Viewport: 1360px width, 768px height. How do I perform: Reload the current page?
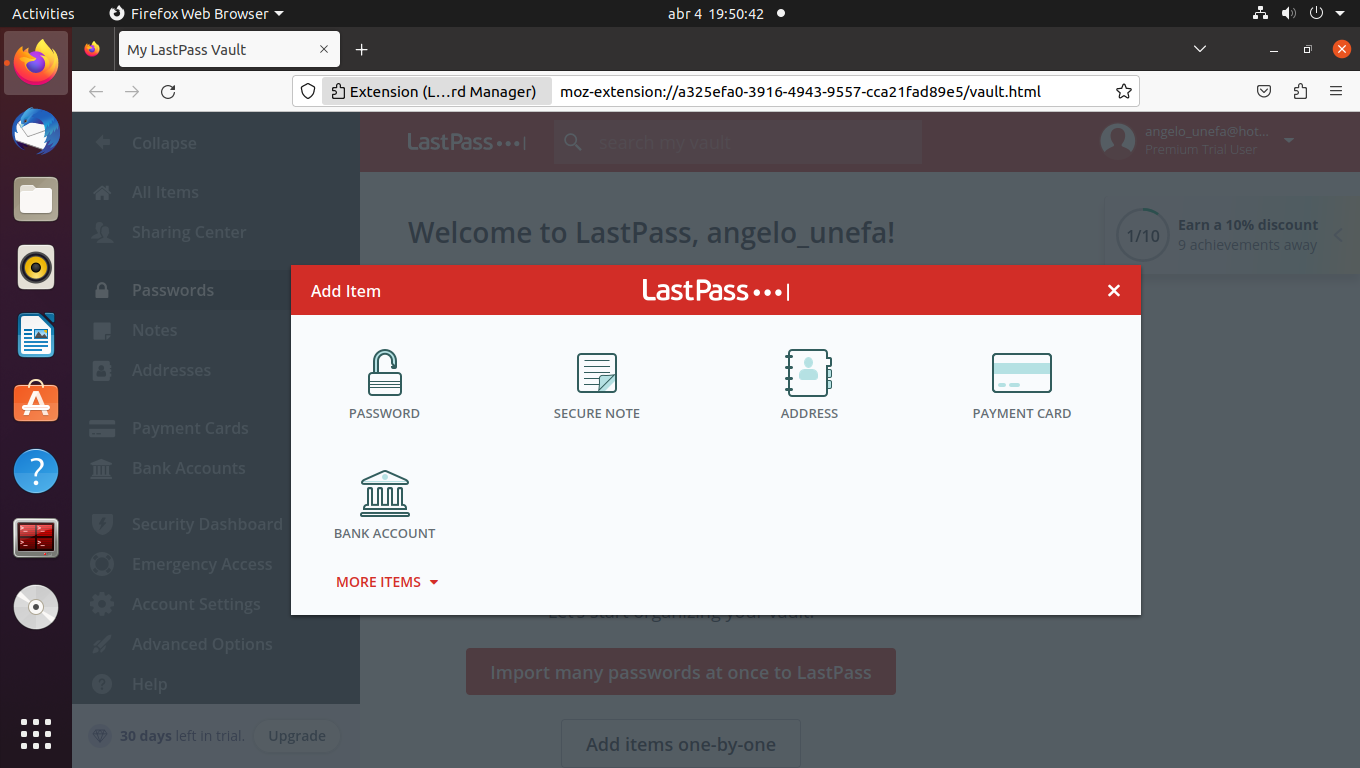pyautogui.click(x=168, y=91)
